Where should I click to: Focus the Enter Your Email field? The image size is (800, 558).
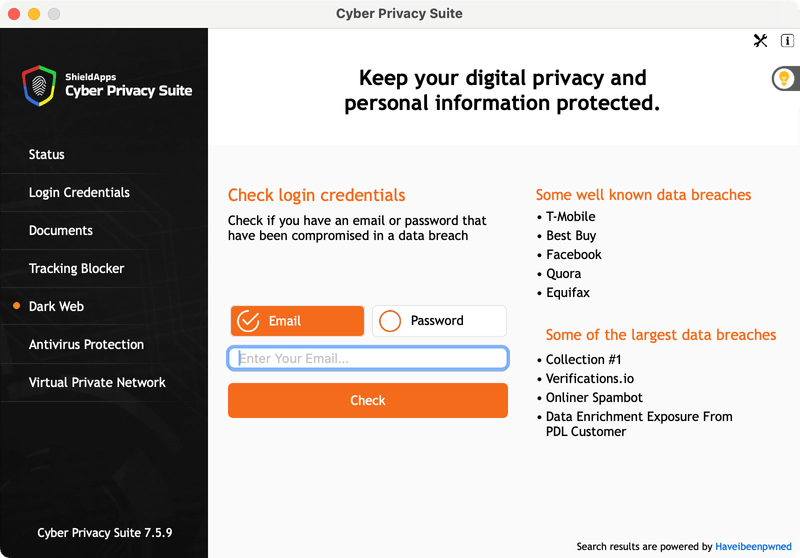click(x=368, y=359)
